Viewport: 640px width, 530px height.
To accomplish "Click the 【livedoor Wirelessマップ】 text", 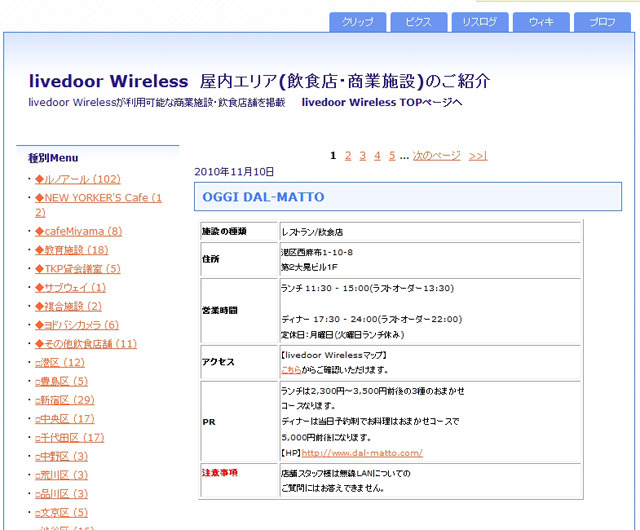I will (333, 355).
